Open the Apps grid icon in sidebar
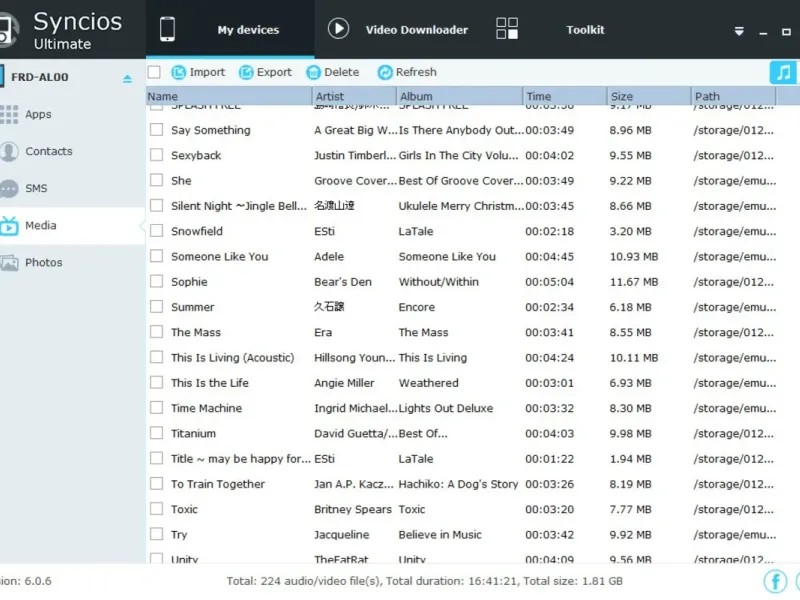This screenshot has height=600, width=800. coord(9,114)
